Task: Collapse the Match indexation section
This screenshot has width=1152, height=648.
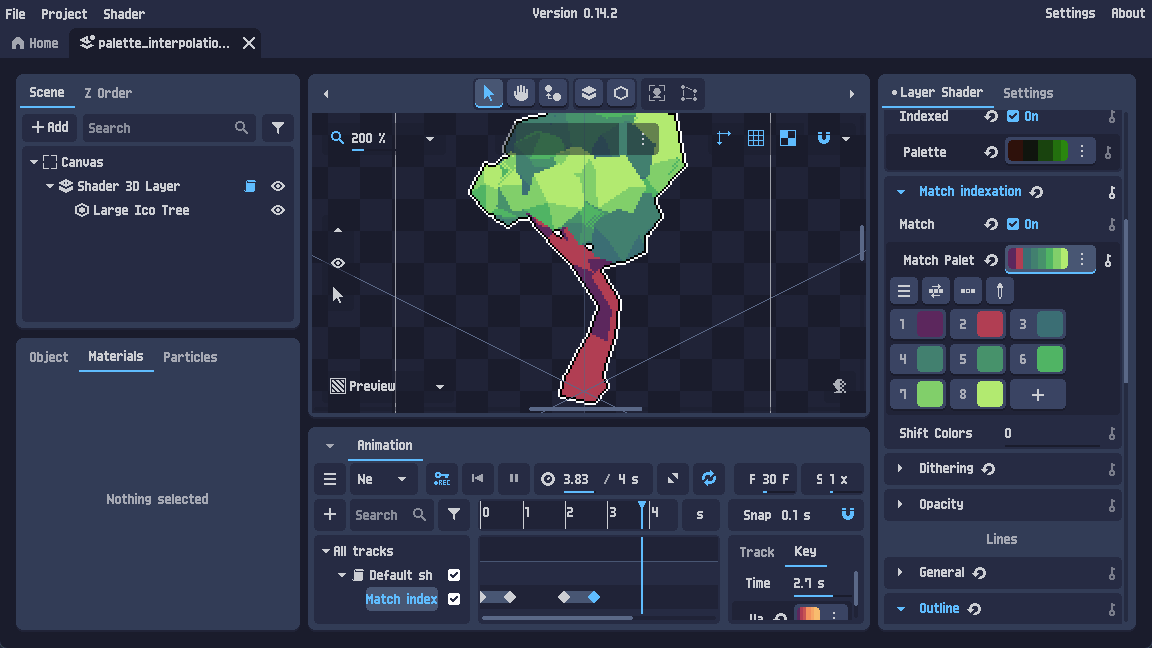Action: coord(901,191)
